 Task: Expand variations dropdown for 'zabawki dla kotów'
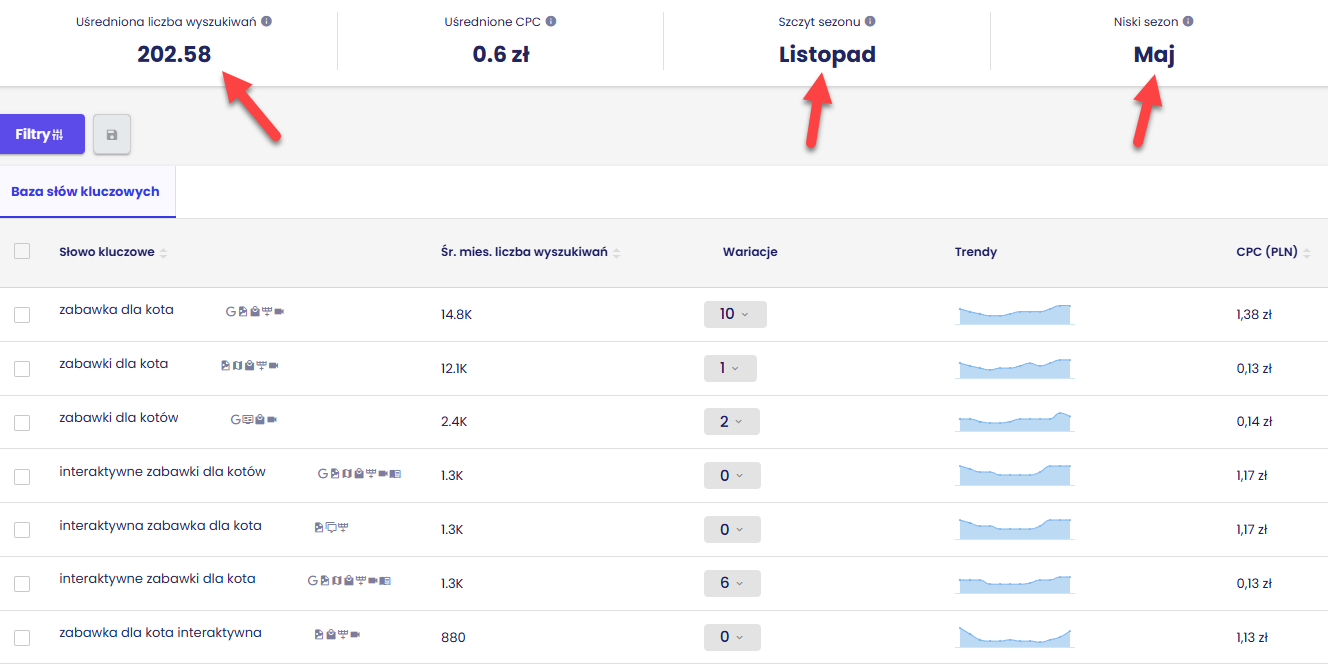pyautogui.click(x=732, y=422)
